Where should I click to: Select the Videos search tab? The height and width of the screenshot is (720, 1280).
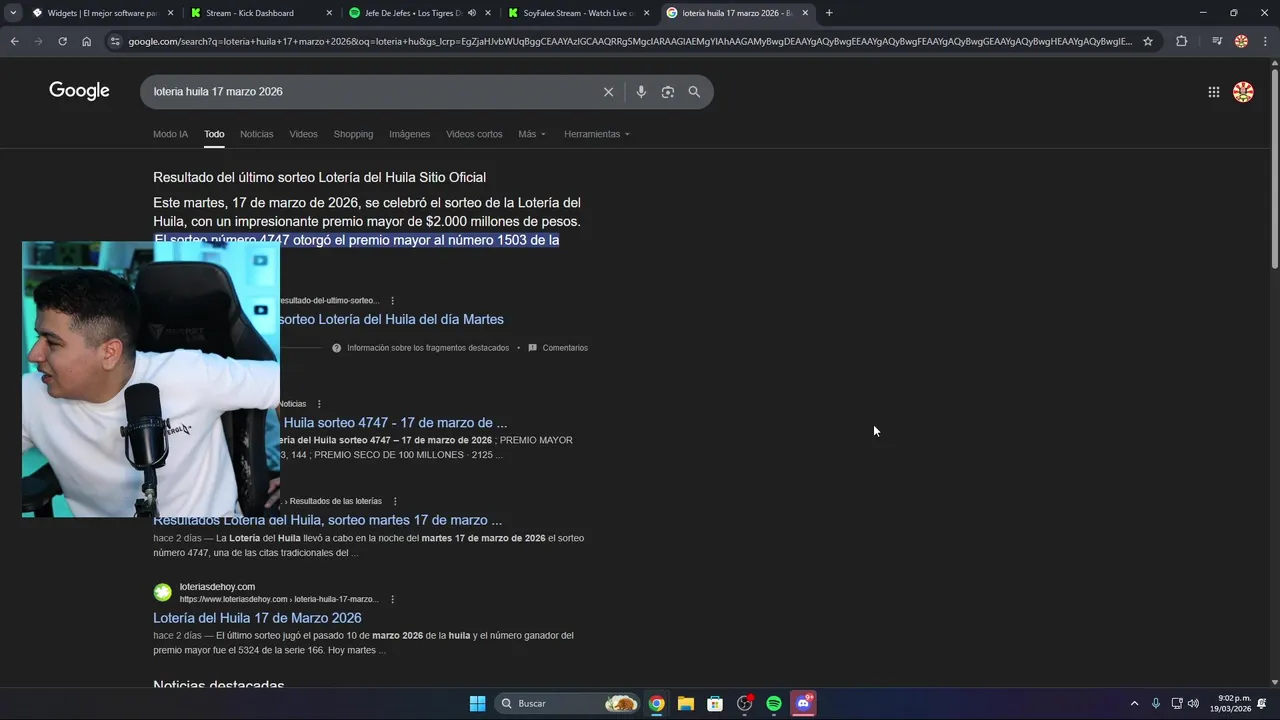pos(303,134)
